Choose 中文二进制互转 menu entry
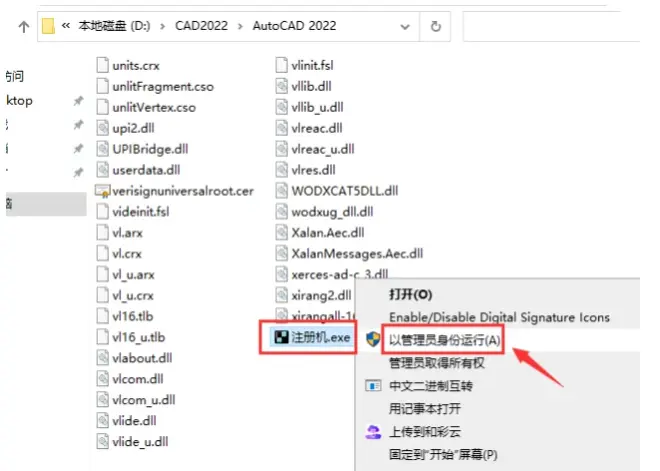The width and height of the screenshot is (660, 471). point(431,386)
